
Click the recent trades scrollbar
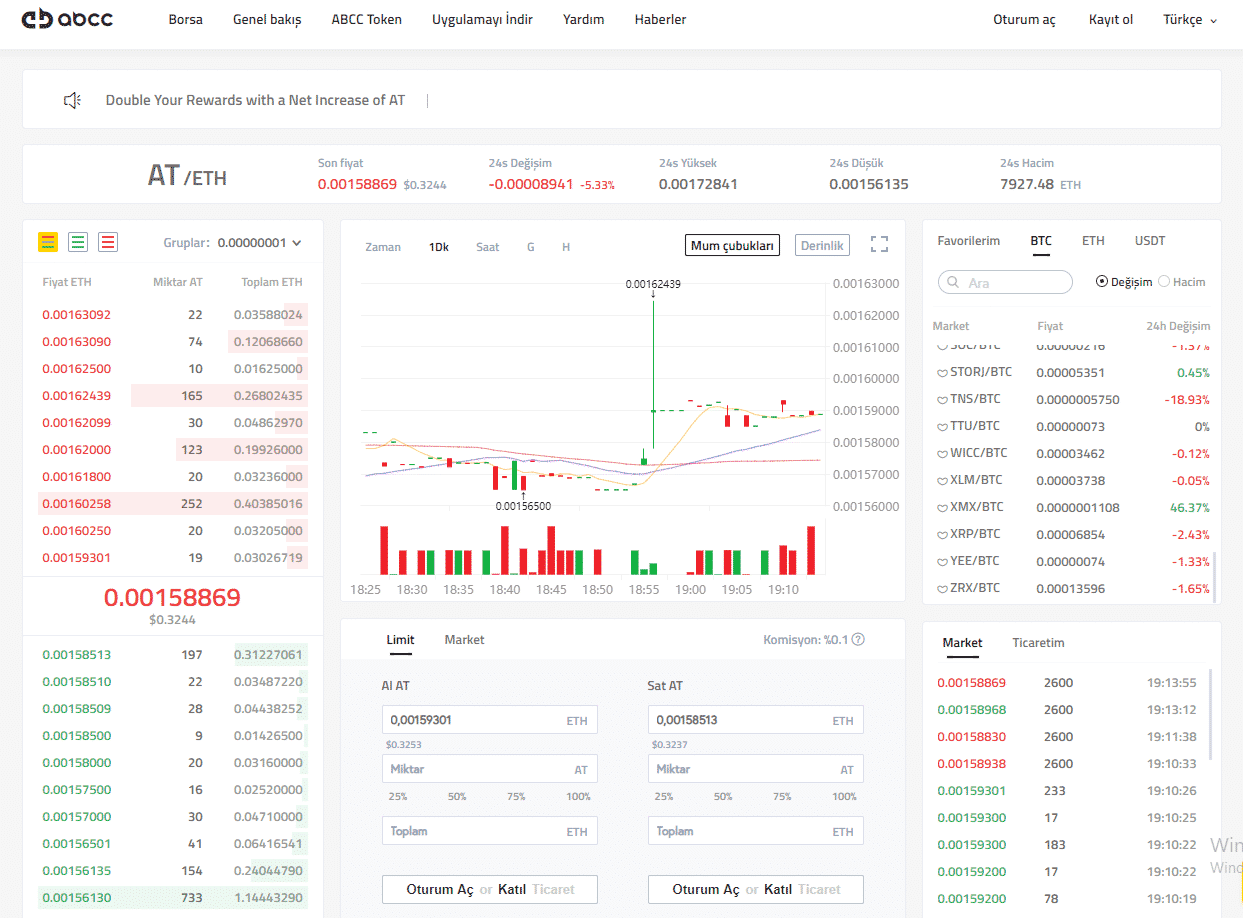(1210, 715)
